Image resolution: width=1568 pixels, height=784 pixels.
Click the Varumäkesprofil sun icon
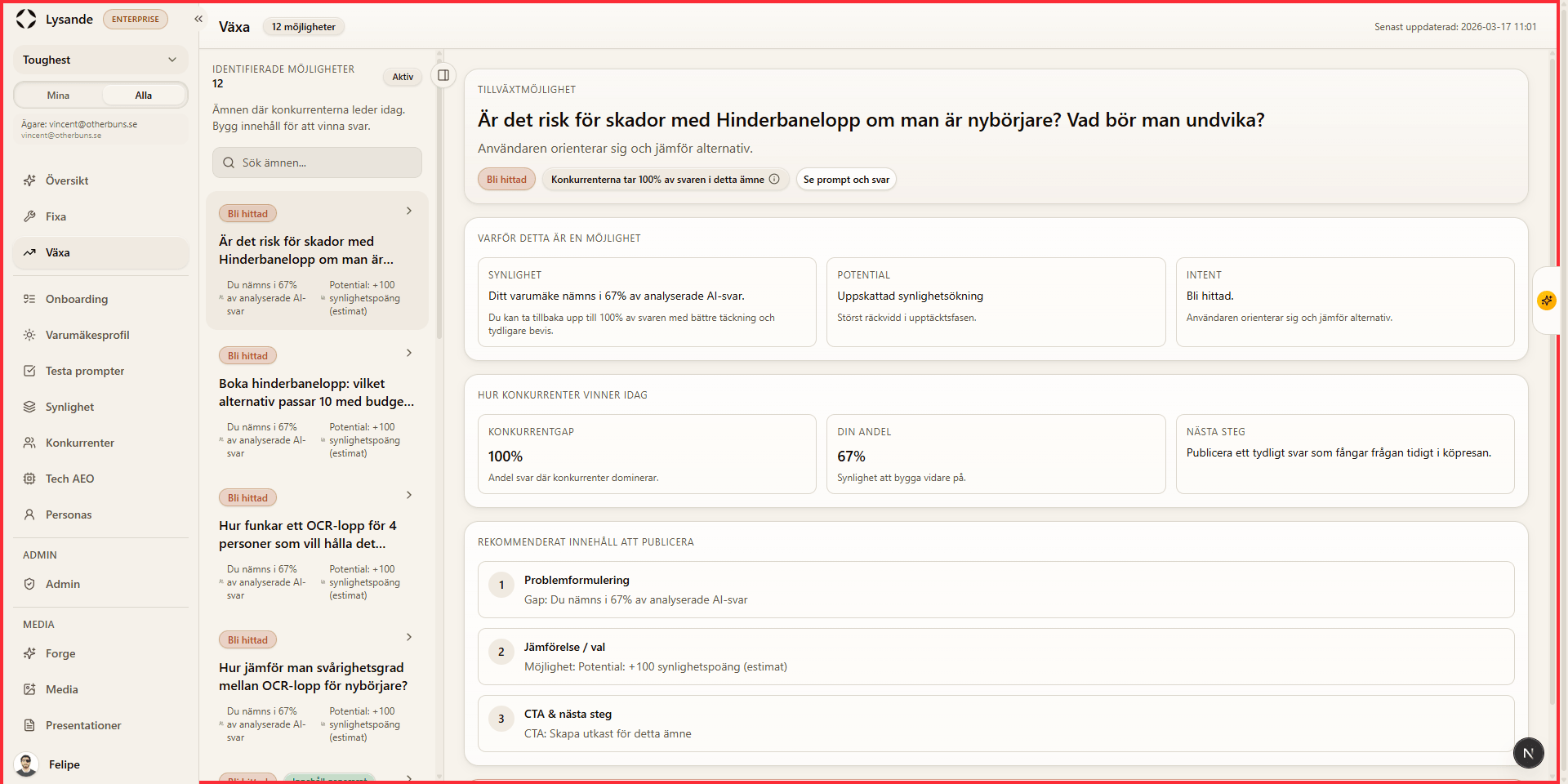click(x=29, y=335)
